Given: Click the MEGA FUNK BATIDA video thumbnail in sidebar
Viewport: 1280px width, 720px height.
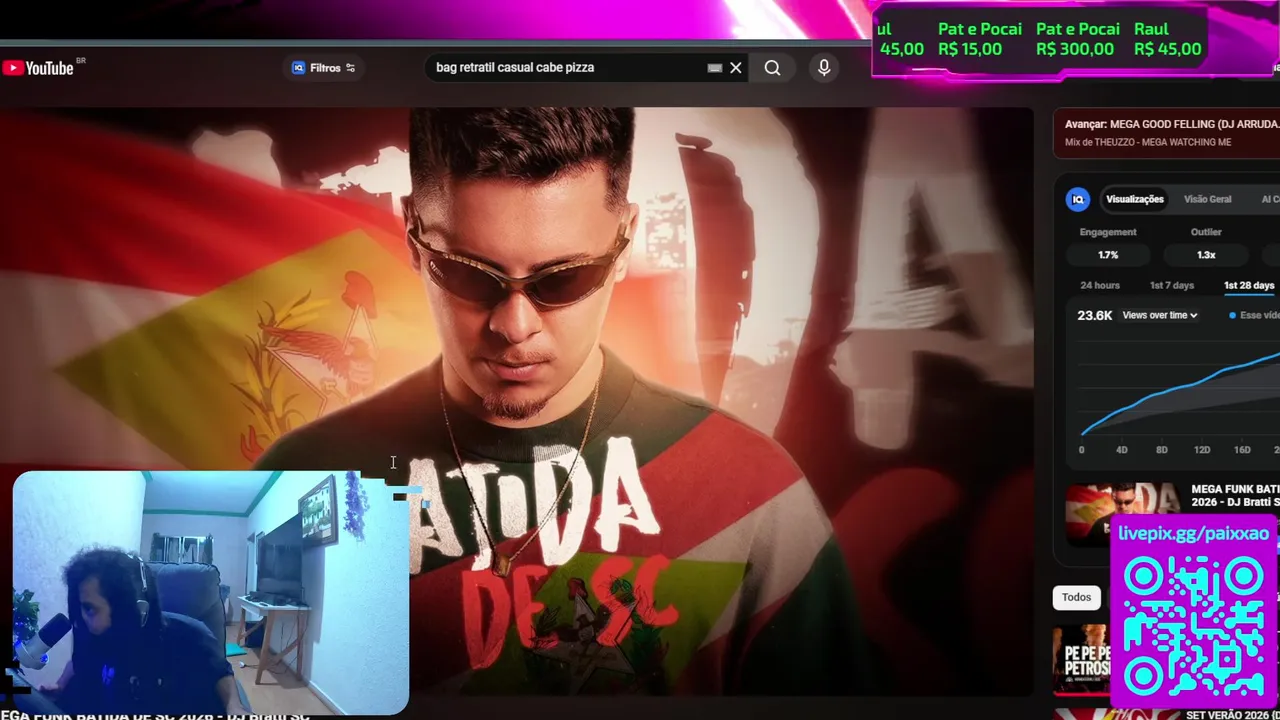Looking at the screenshot, I should tap(1123, 514).
